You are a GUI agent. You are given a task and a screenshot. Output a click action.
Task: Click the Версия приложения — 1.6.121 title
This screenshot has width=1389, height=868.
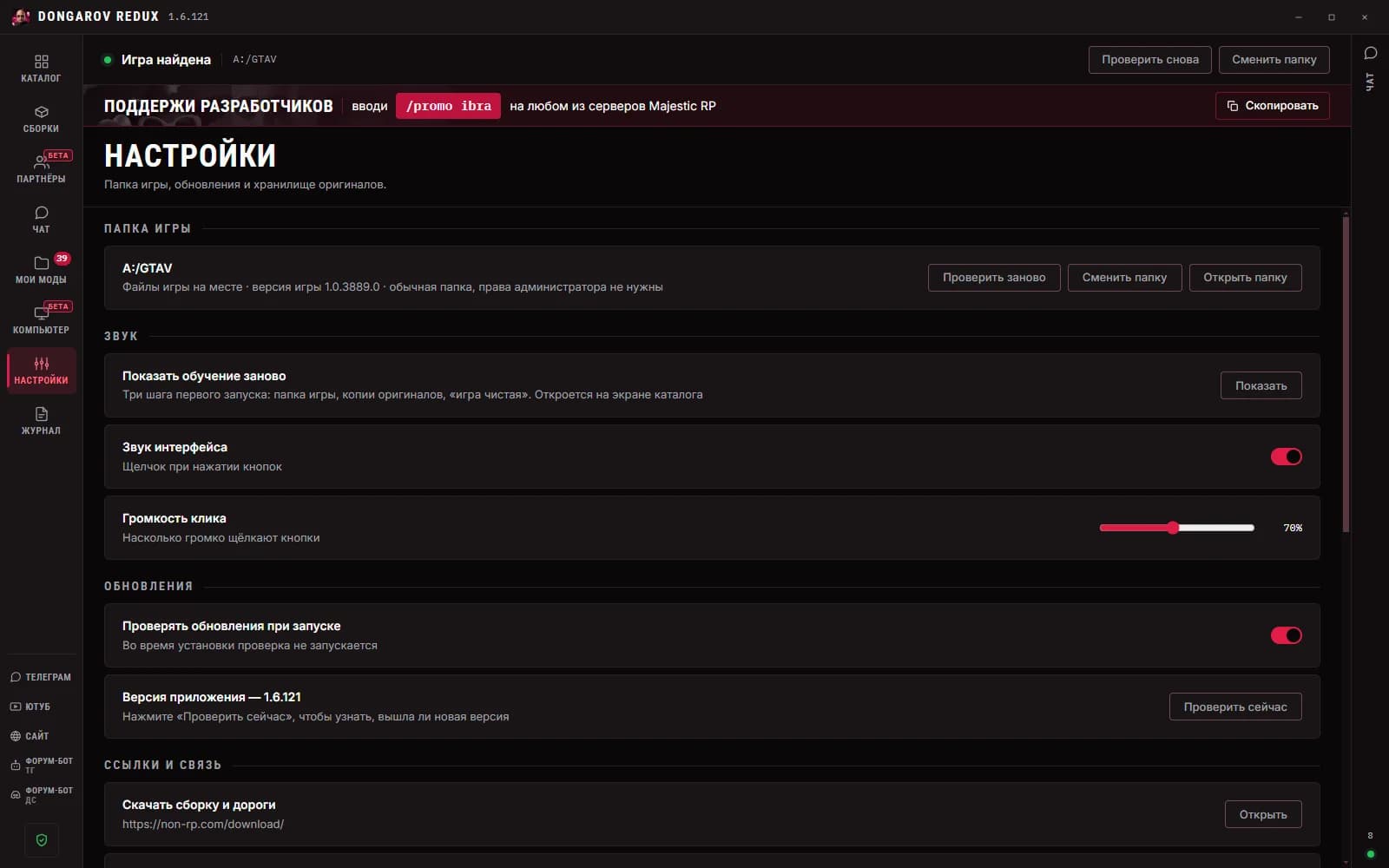[x=212, y=697]
